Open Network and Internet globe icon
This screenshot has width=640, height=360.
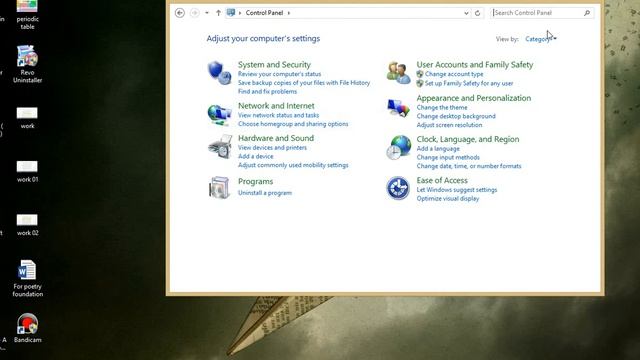pos(219,115)
